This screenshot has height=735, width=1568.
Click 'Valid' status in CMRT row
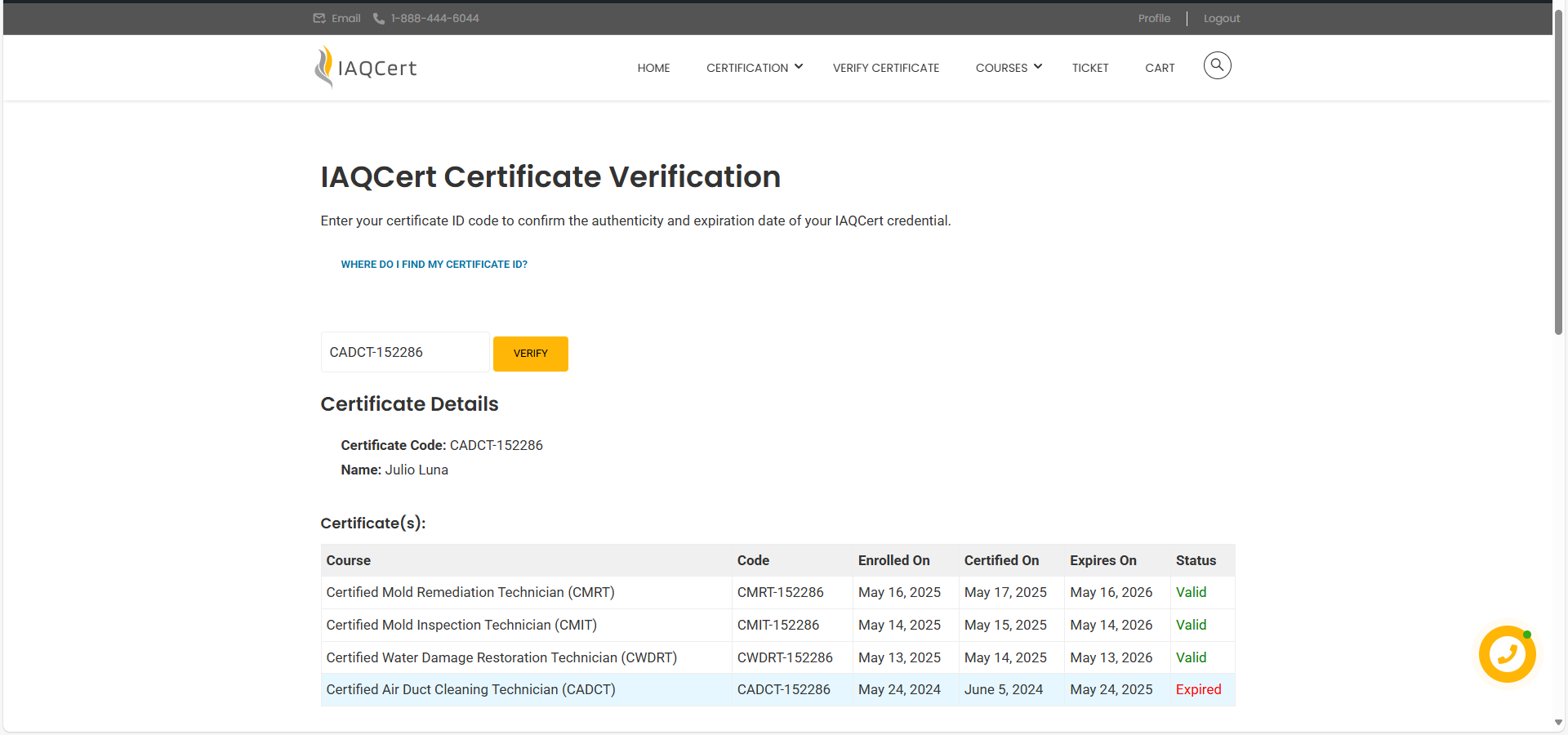(1191, 592)
